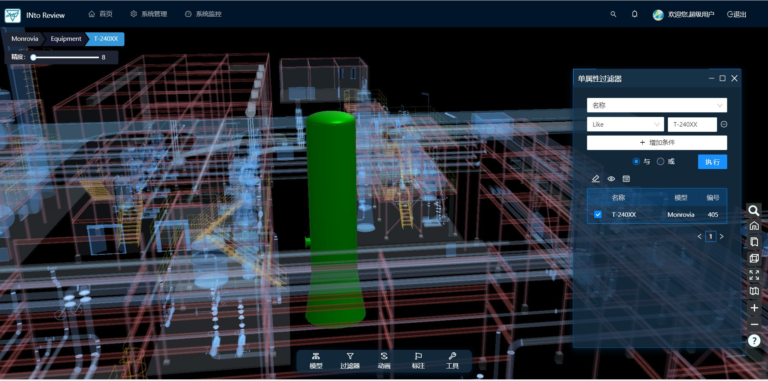Viewport: 768px width, 381px height.
Task: Click the user avatar globe icon
Action: click(x=658, y=15)
